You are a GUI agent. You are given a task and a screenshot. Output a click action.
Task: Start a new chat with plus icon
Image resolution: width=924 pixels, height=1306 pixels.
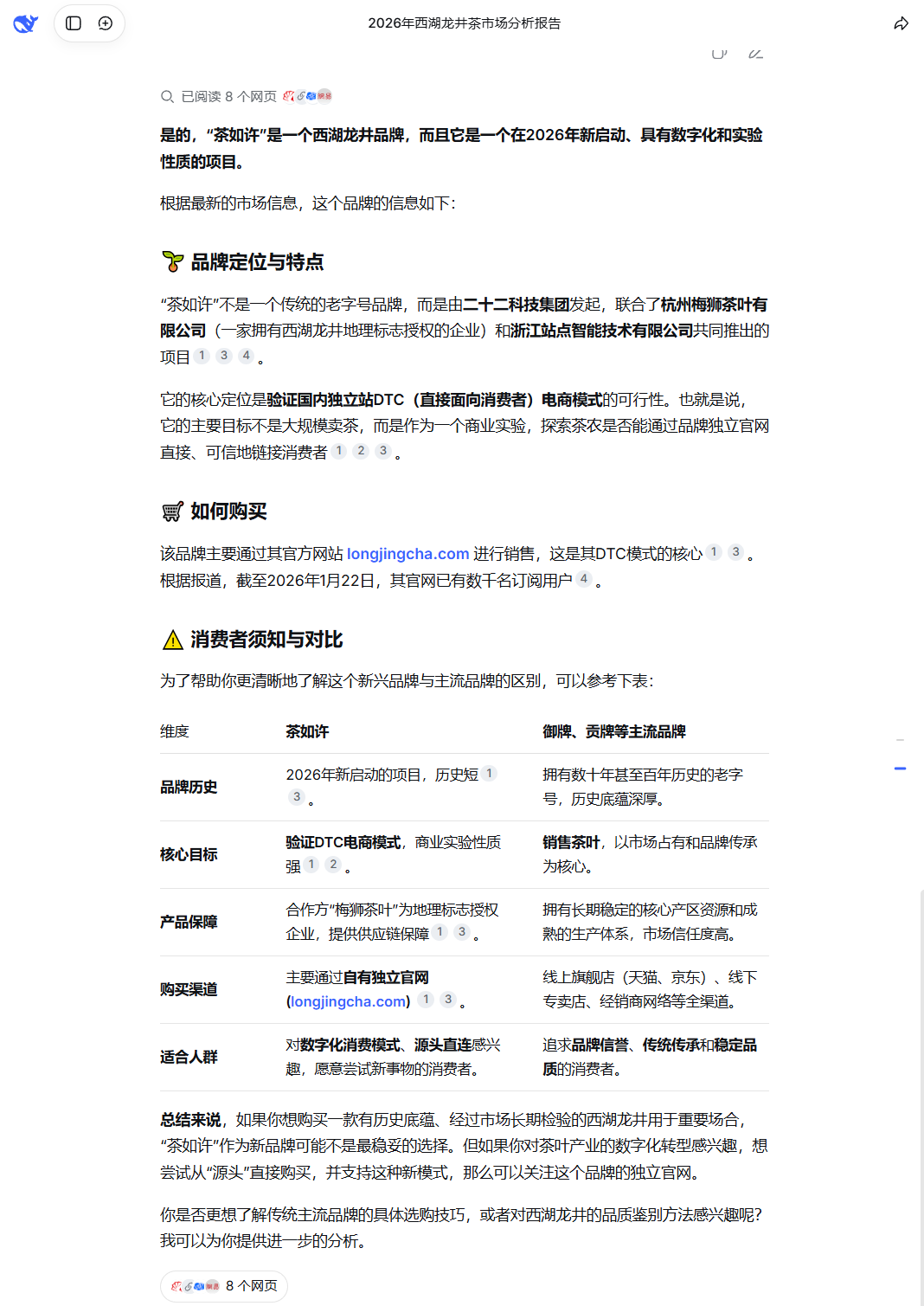(x=106, y=23)
